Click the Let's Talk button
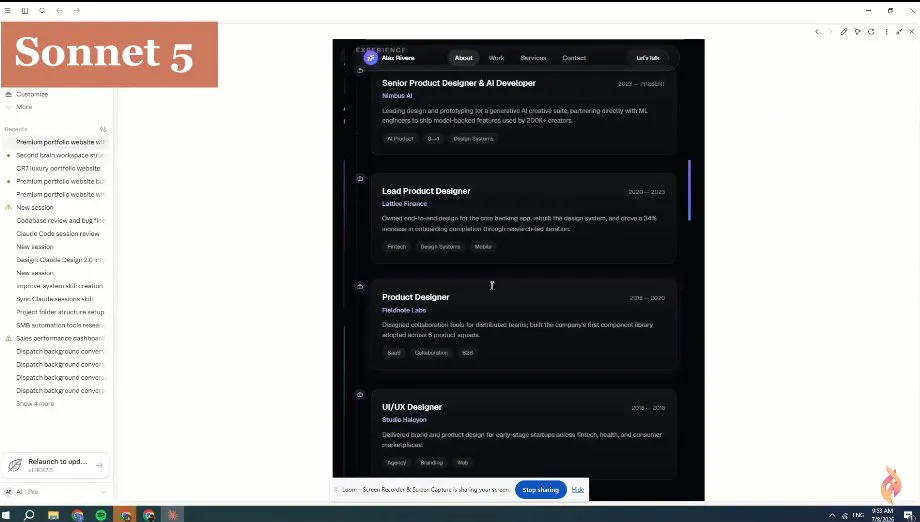The image size is (920, 522). 648,57
